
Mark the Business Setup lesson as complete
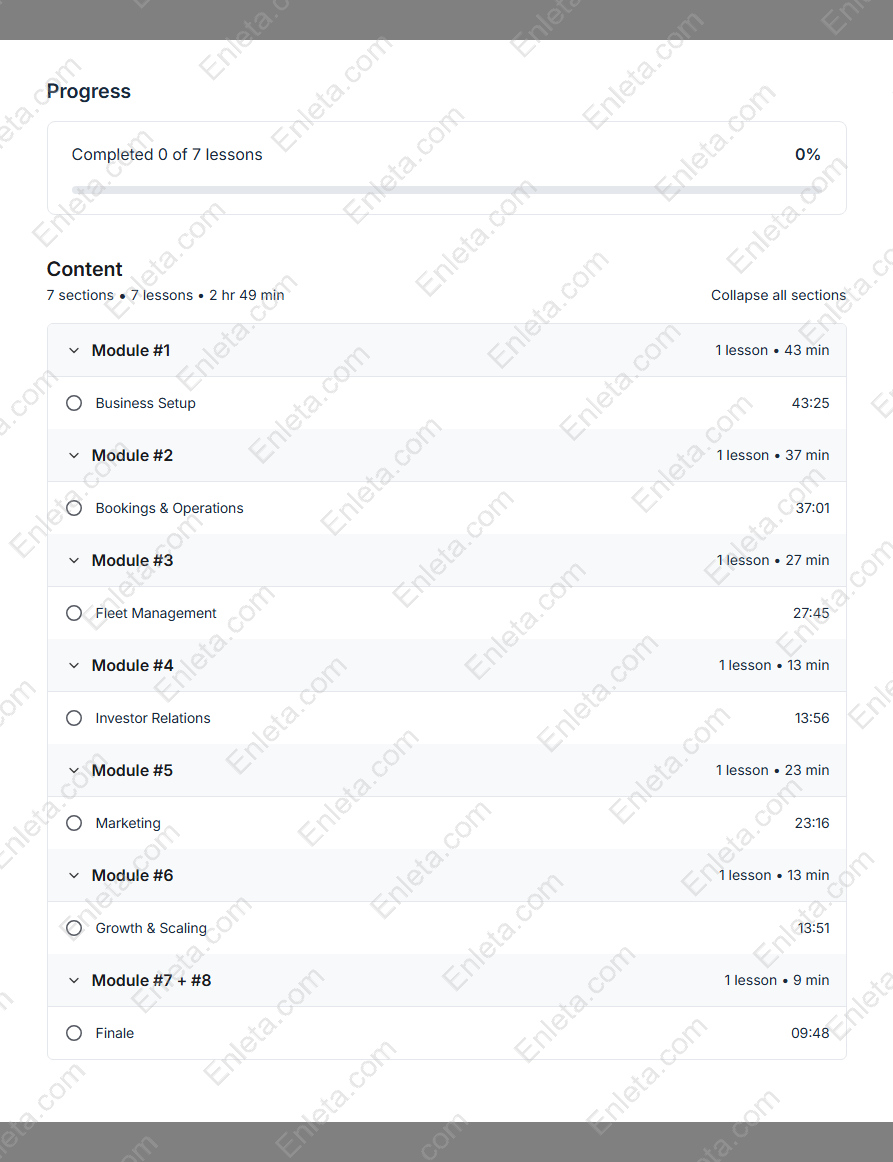(x=74, y=402)
